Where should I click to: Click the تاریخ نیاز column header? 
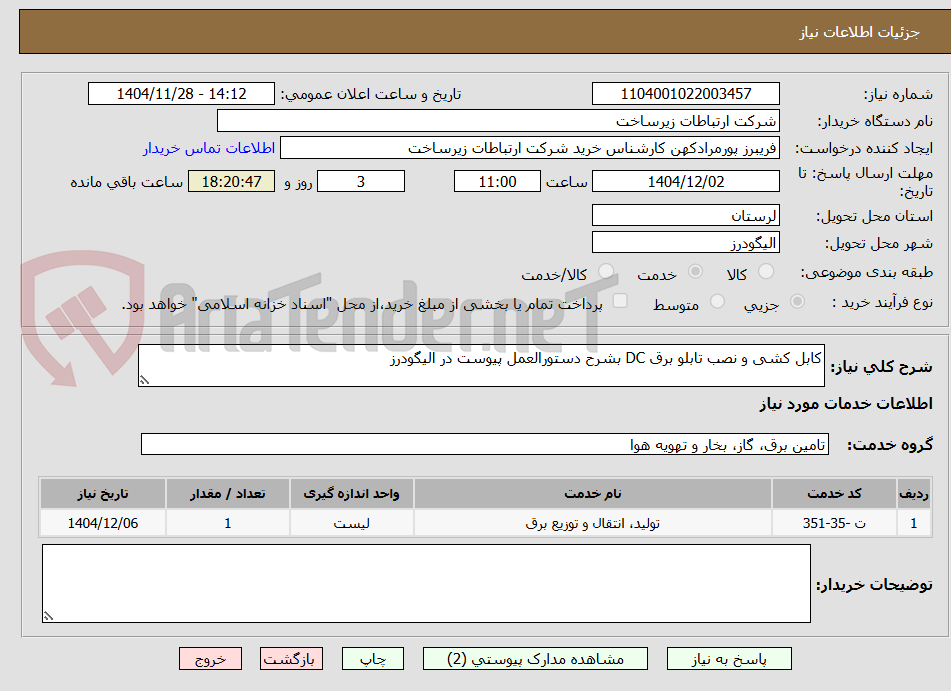pos(103,494)
